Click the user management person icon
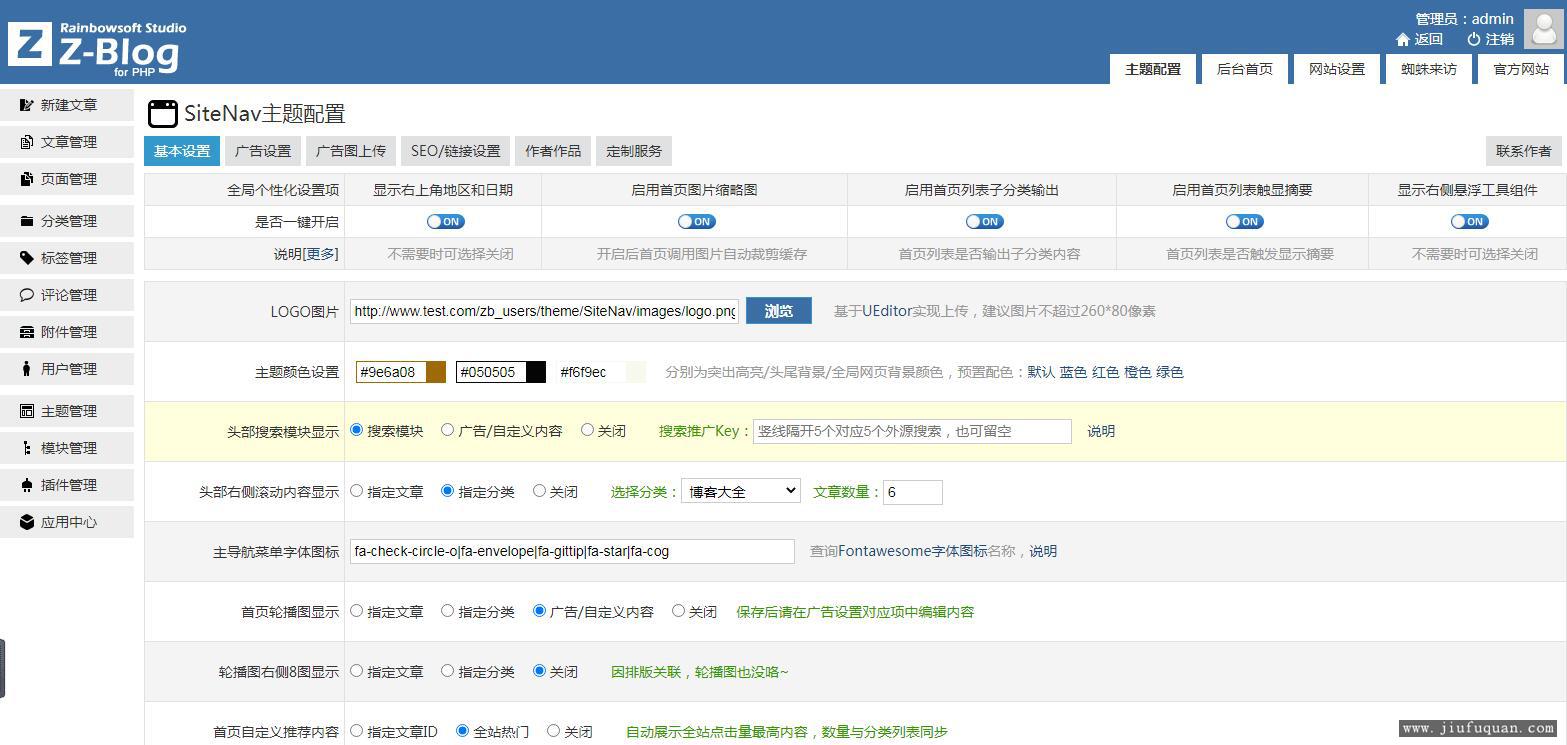Viewport: 1567px width, 745px height. [27, 369]
